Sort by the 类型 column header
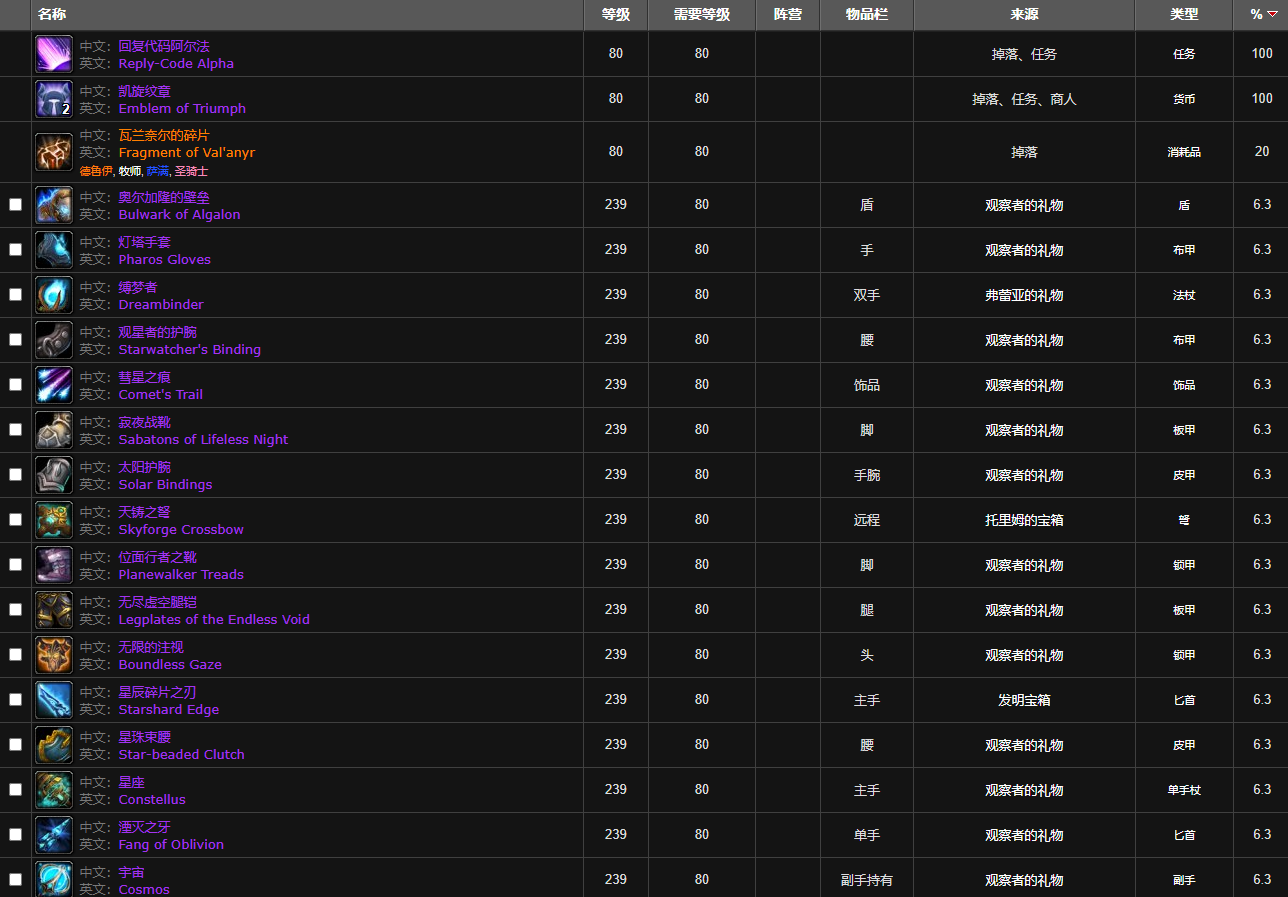1288x897 pixels. point(1184,15)
